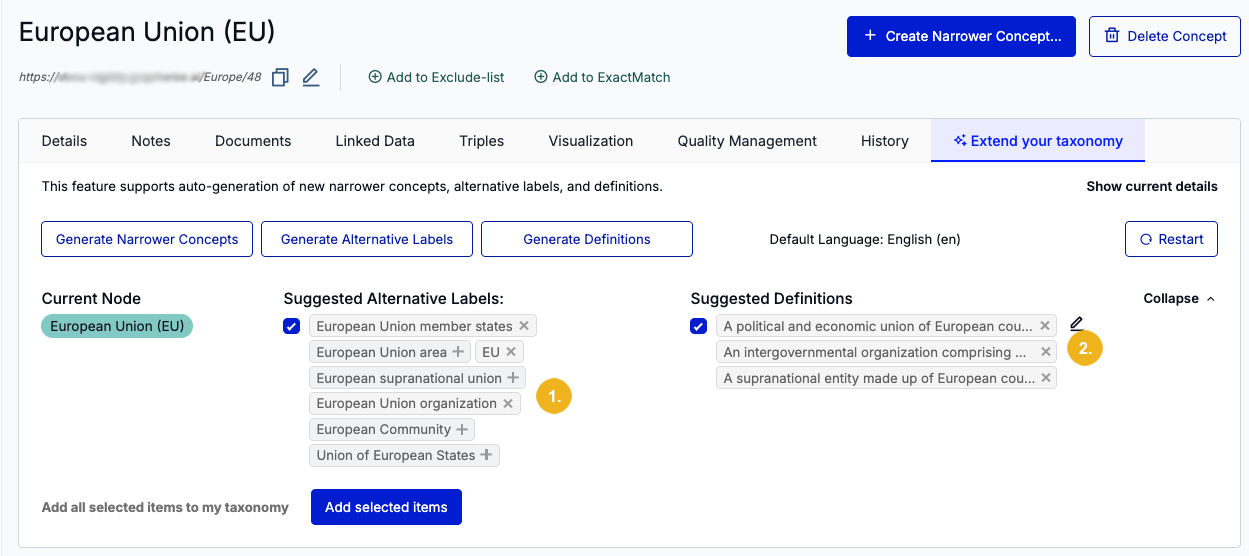Toggle the Suggested Alternative Labels checkbox
This screenshot has width=1249, height=556.
coord(292,326)
